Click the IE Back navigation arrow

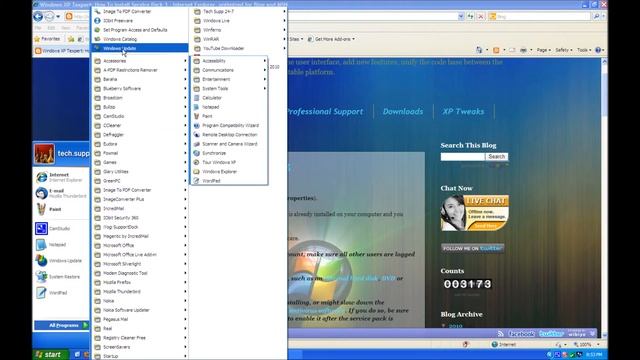pyautogui.click(x=38, y=16)
